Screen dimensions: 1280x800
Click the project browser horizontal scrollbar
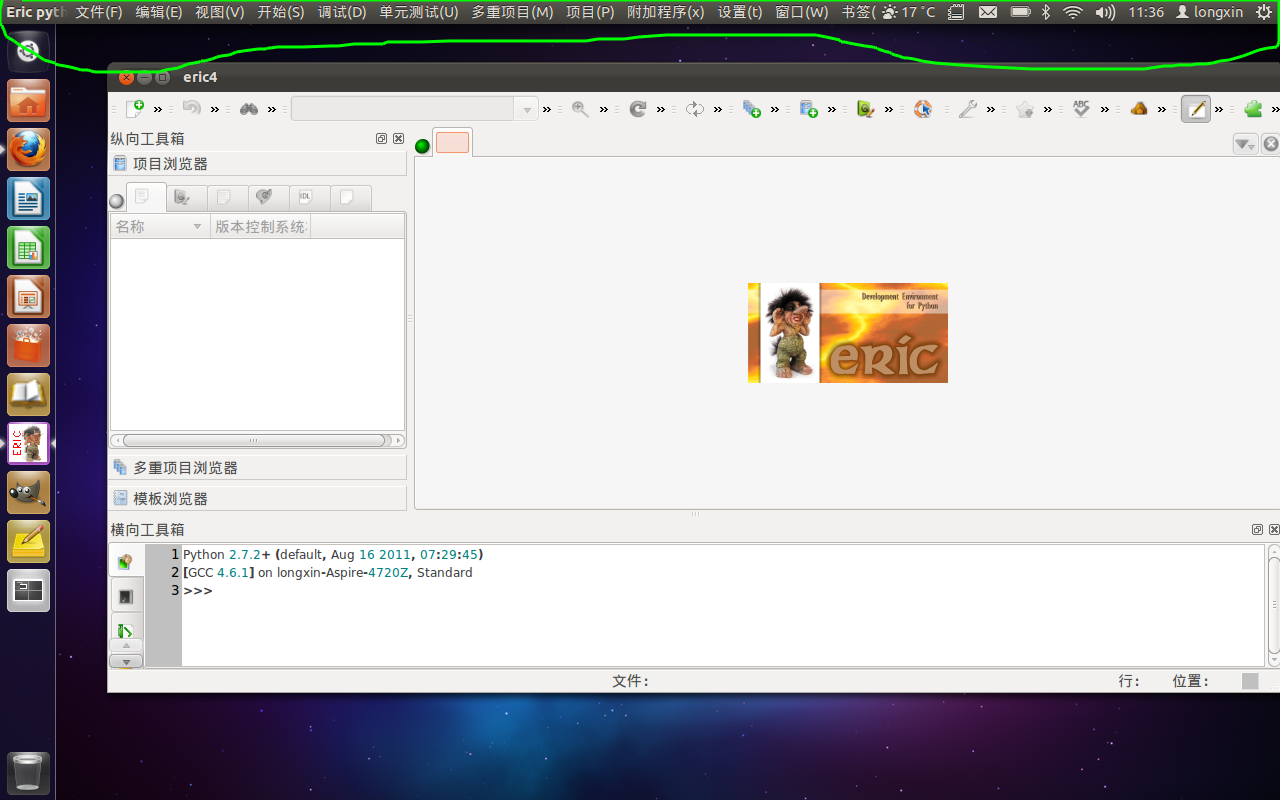(254, 440)
